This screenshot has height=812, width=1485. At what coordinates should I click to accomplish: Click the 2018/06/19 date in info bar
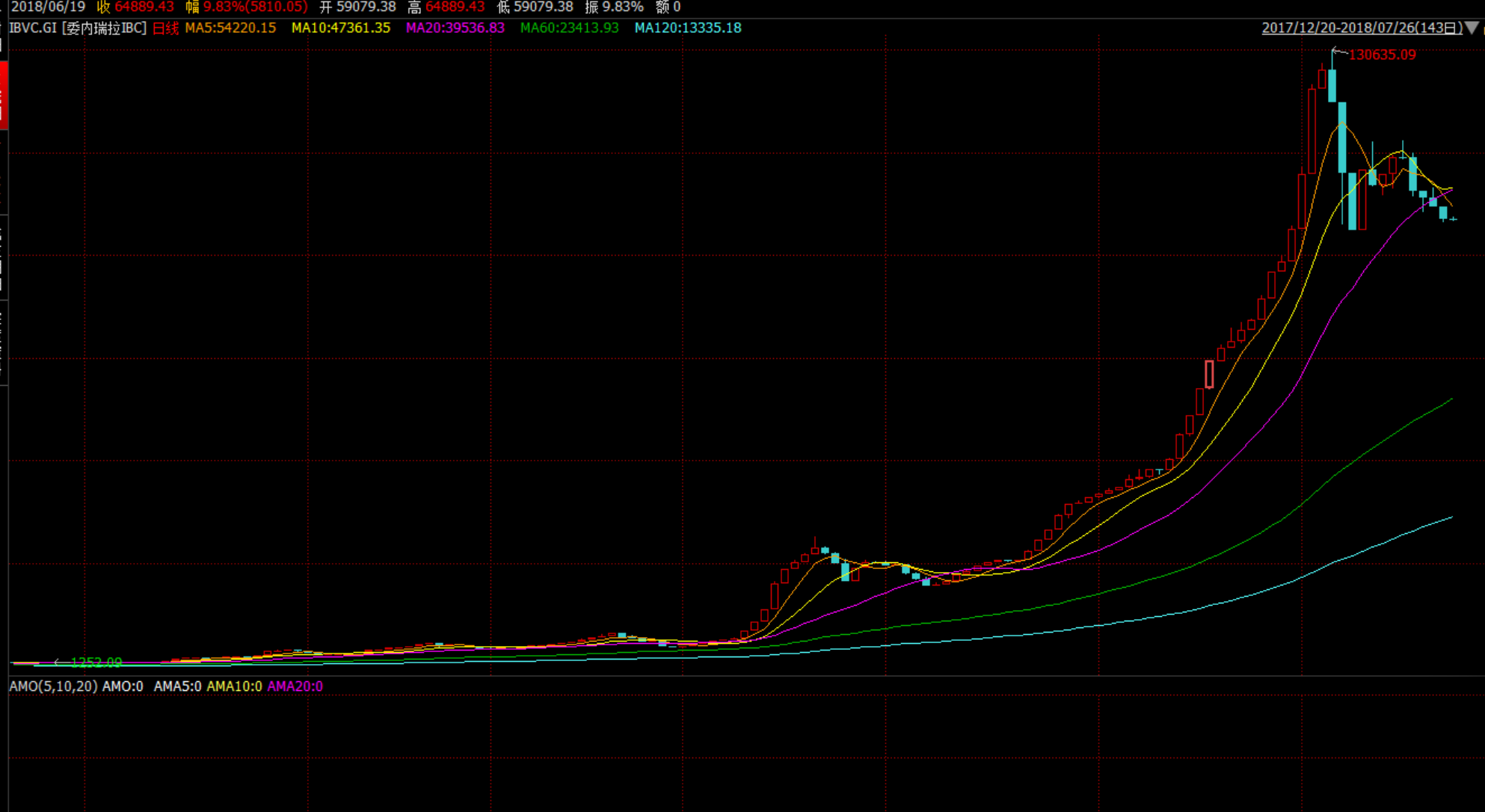[x=48, y=7]
